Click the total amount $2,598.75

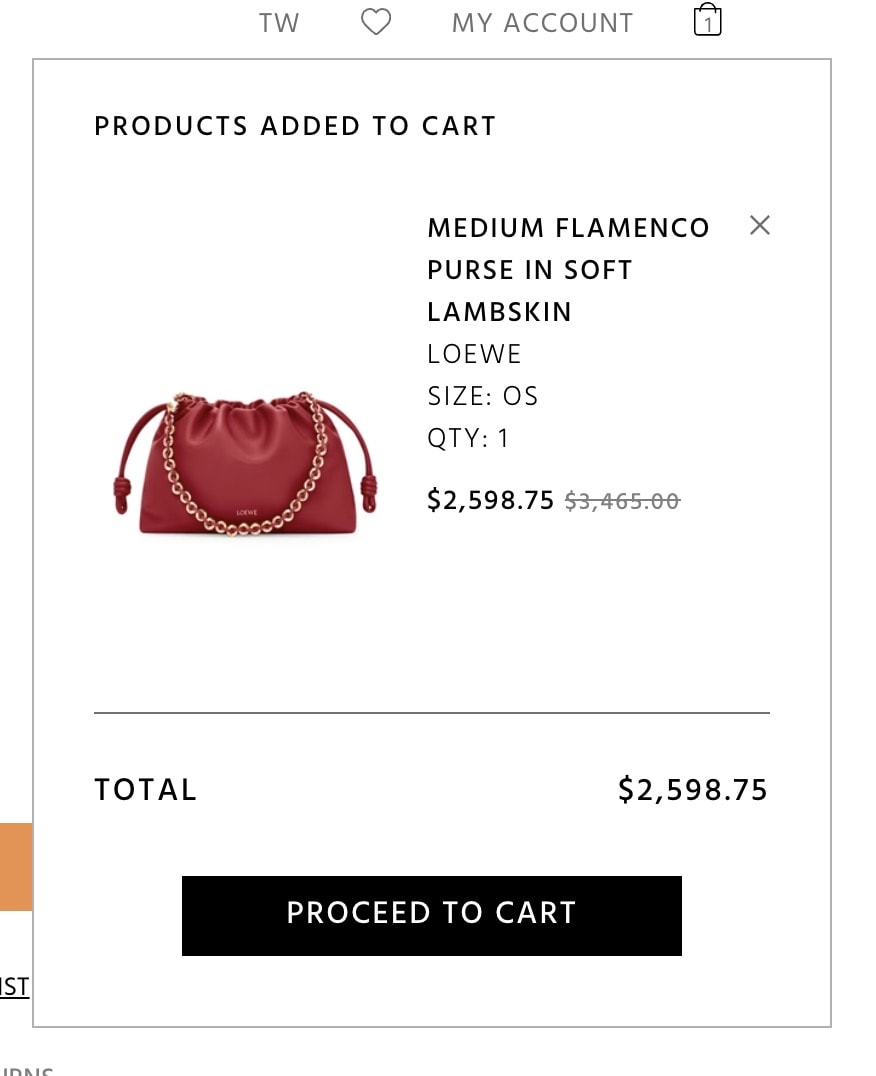[x=692, y=789]
